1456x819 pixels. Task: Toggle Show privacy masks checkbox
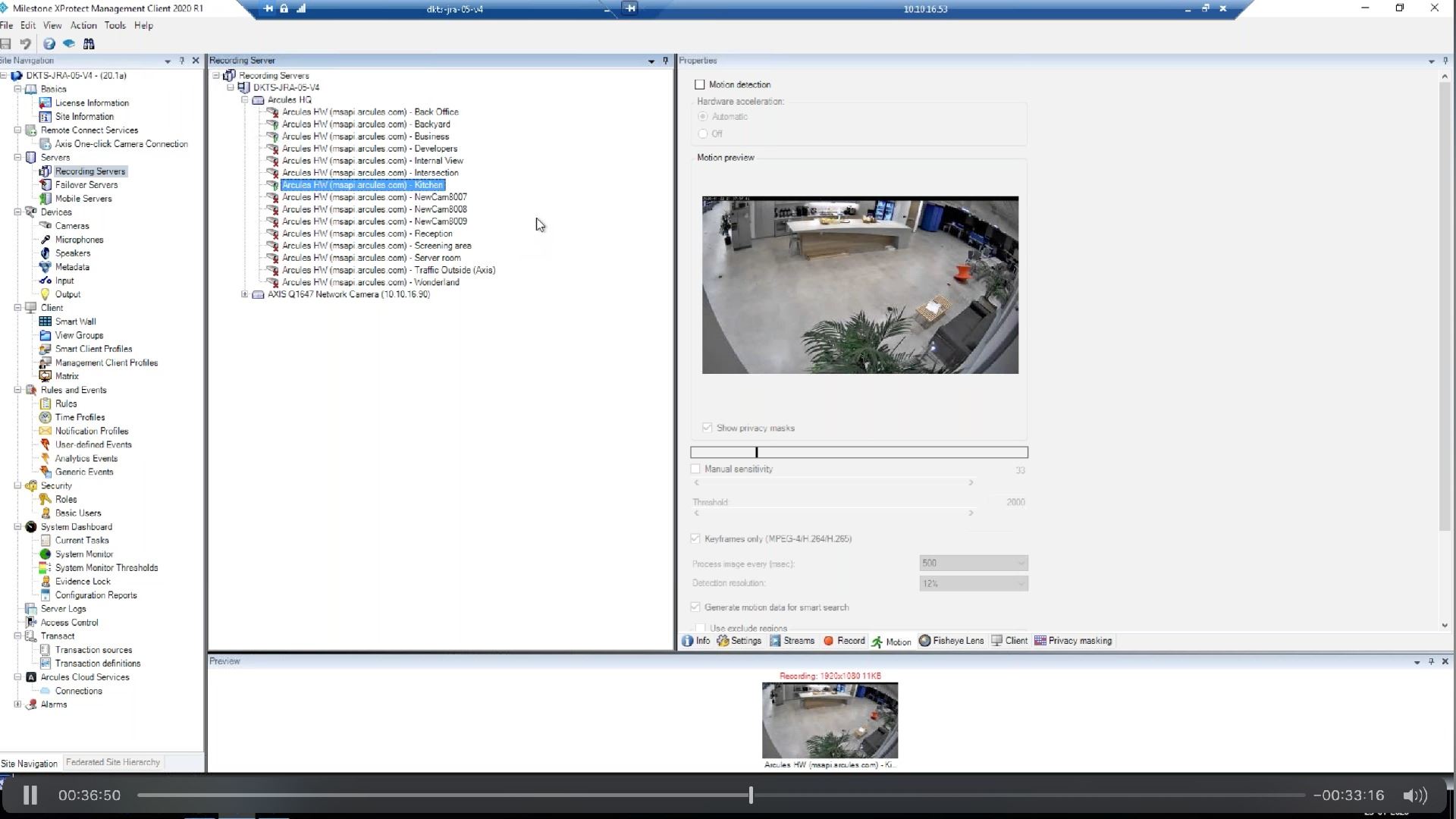708,428
